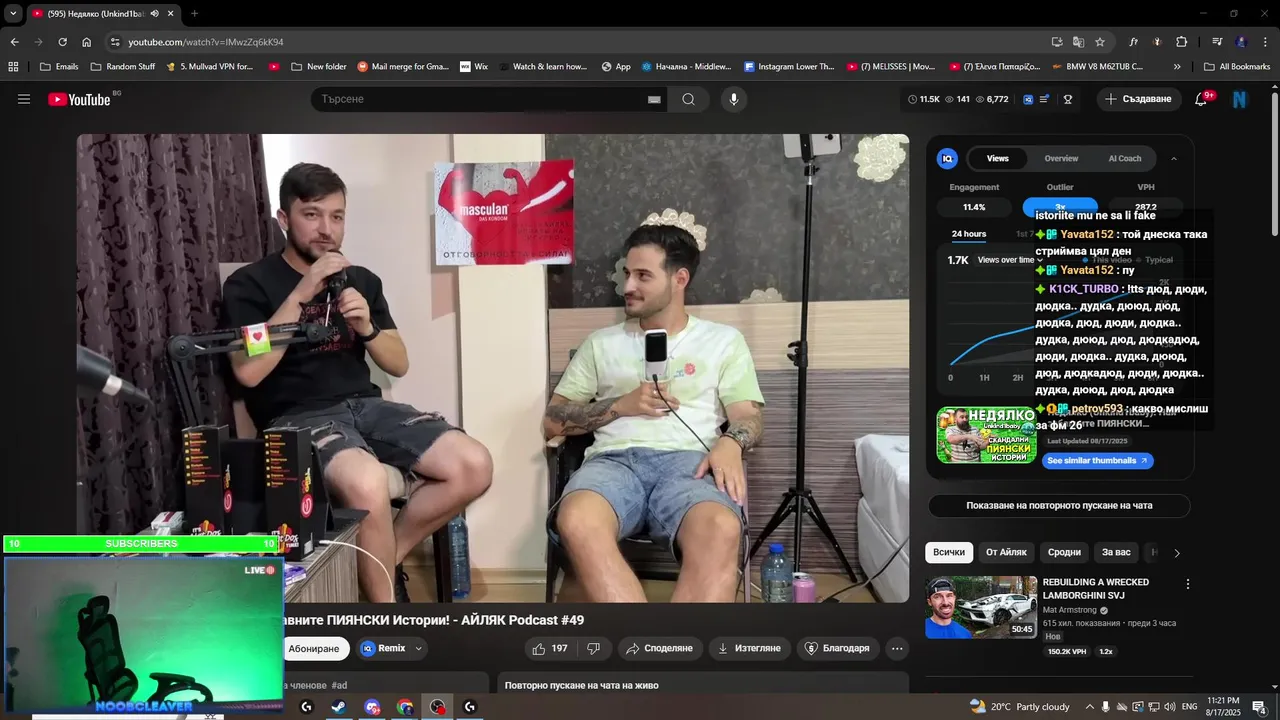Open the Apps grid in bookmarks bar
The image size is (1280, 720).
[x=13, y=67]
